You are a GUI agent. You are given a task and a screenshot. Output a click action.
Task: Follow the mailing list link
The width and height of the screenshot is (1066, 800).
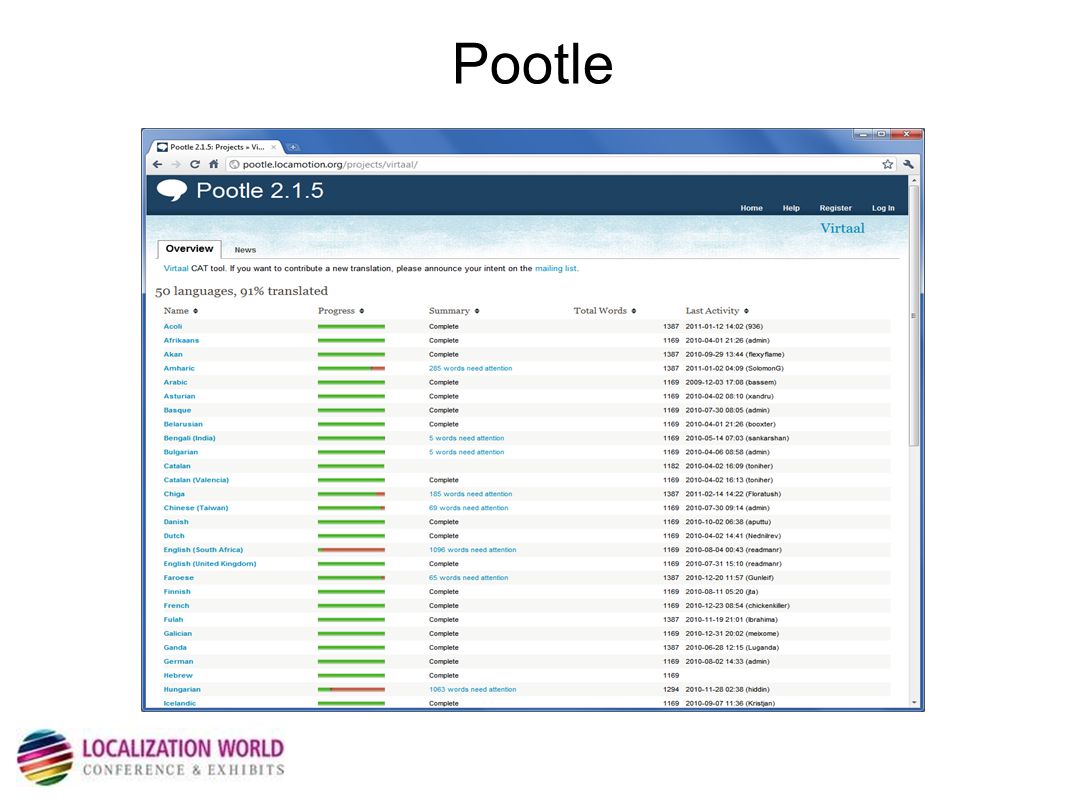[x=555, y=268]
